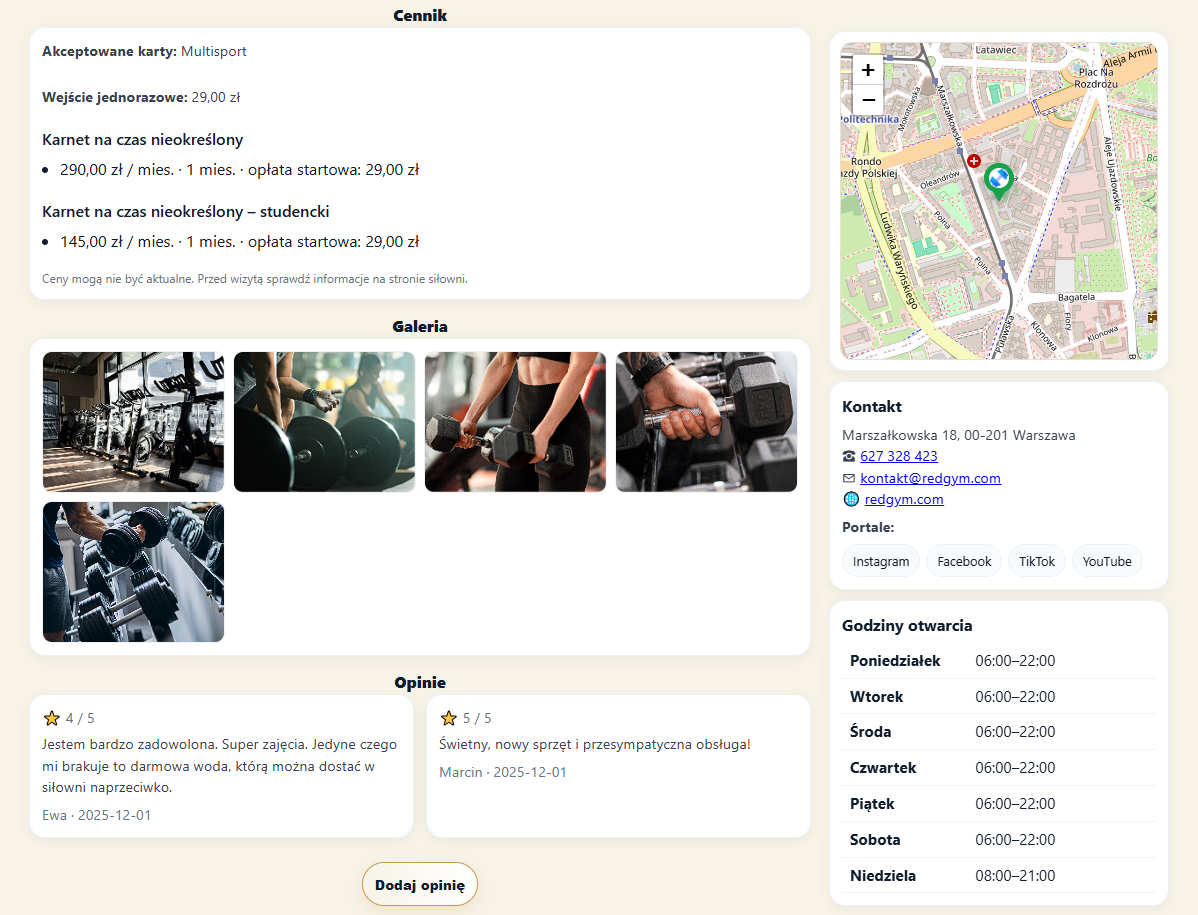Click the phone icon in Kontakt

coord(849,456)
